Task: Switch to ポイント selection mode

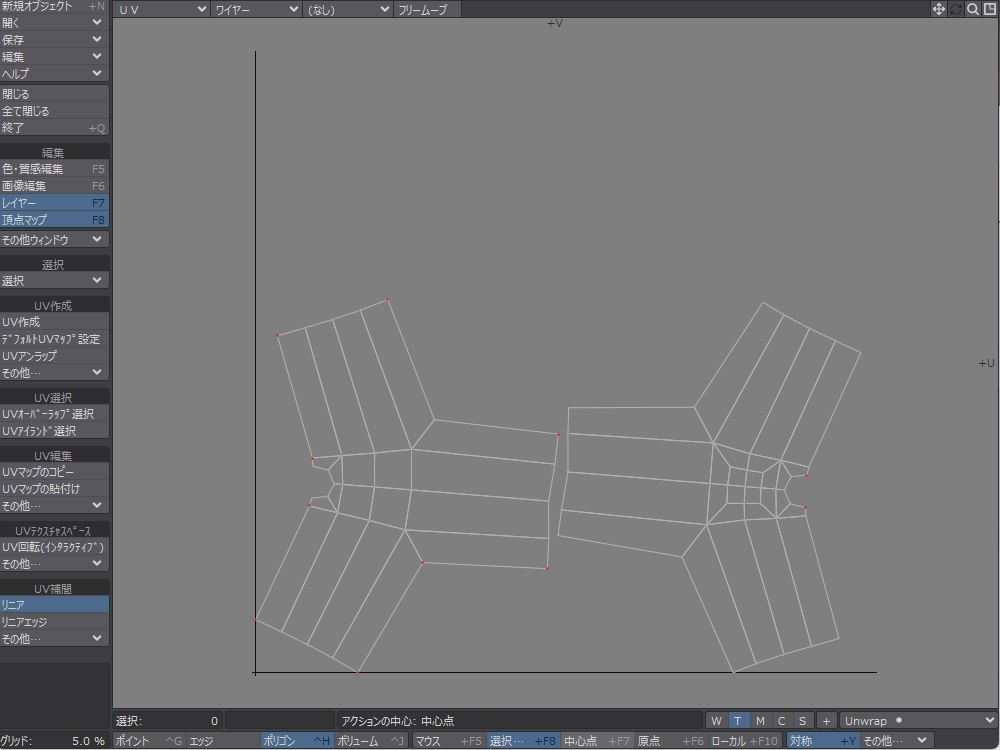Action: 147,741
